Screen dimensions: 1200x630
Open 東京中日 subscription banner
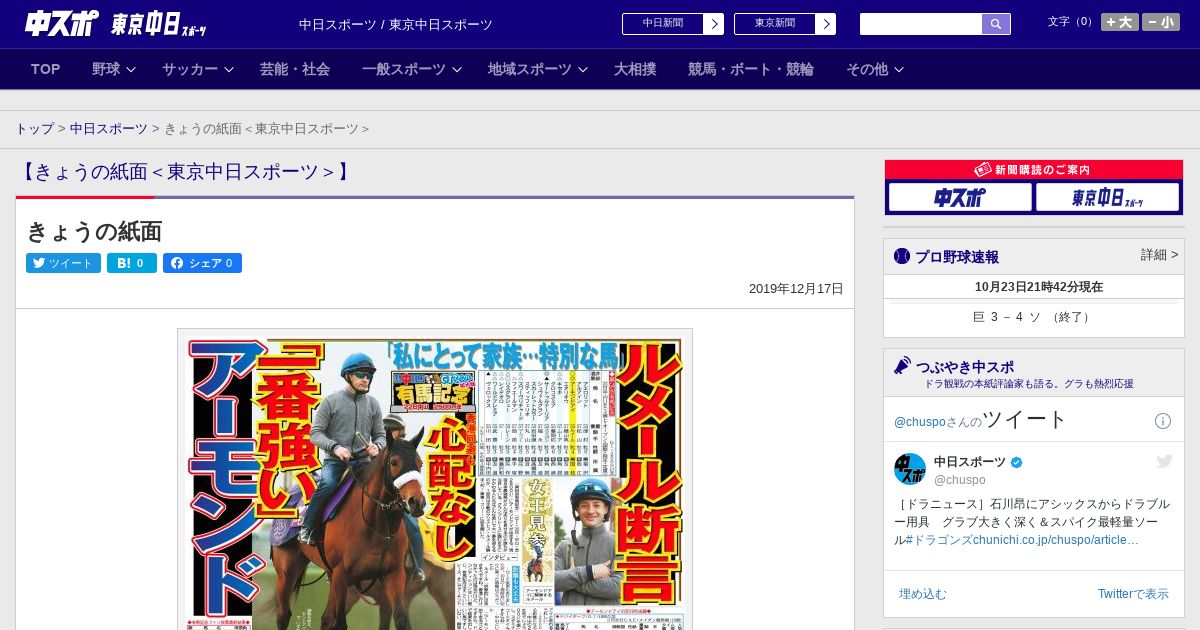1107,198
